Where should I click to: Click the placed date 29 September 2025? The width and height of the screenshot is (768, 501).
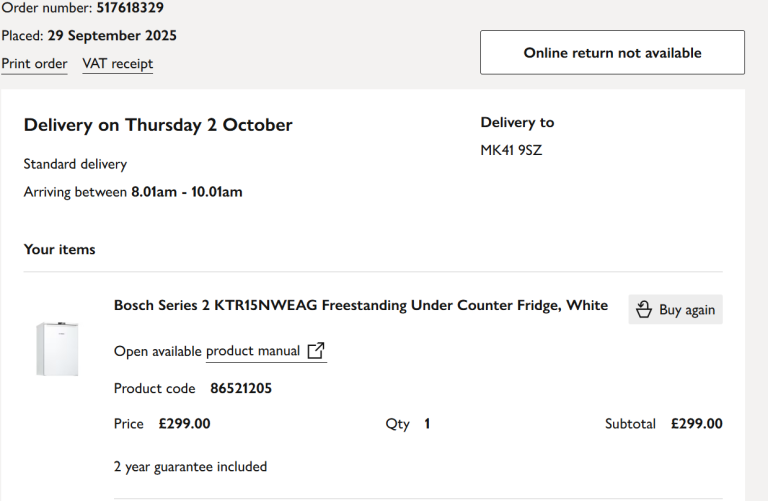(x=112, y=36)
